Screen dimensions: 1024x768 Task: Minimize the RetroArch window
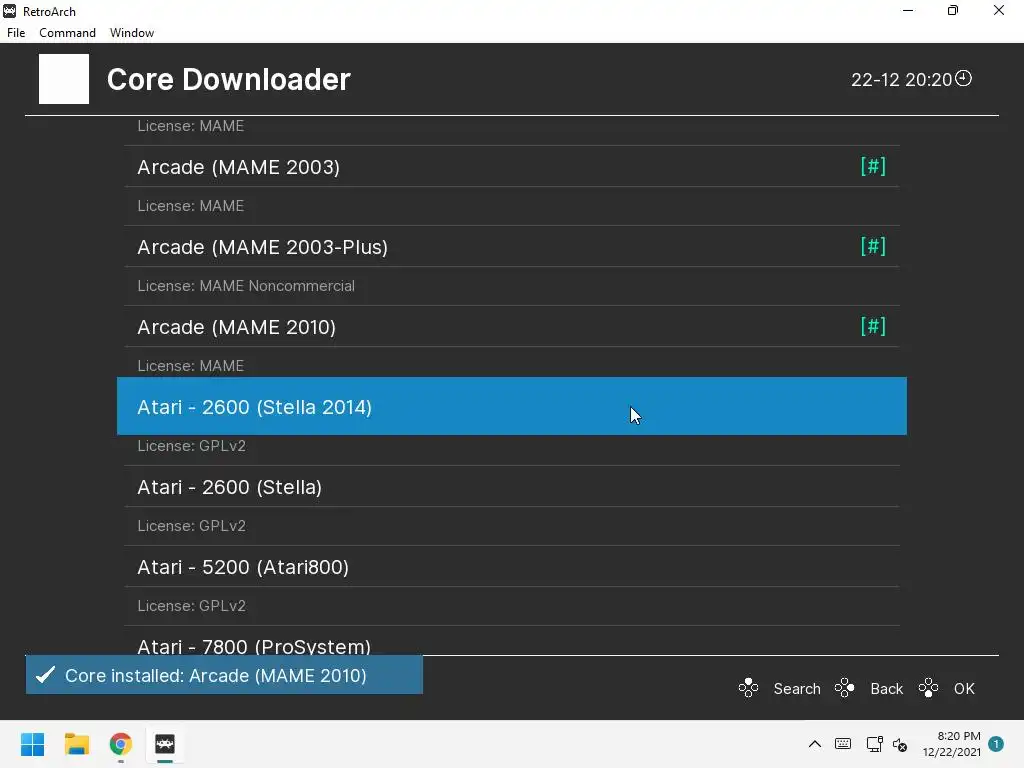(908, 10)
